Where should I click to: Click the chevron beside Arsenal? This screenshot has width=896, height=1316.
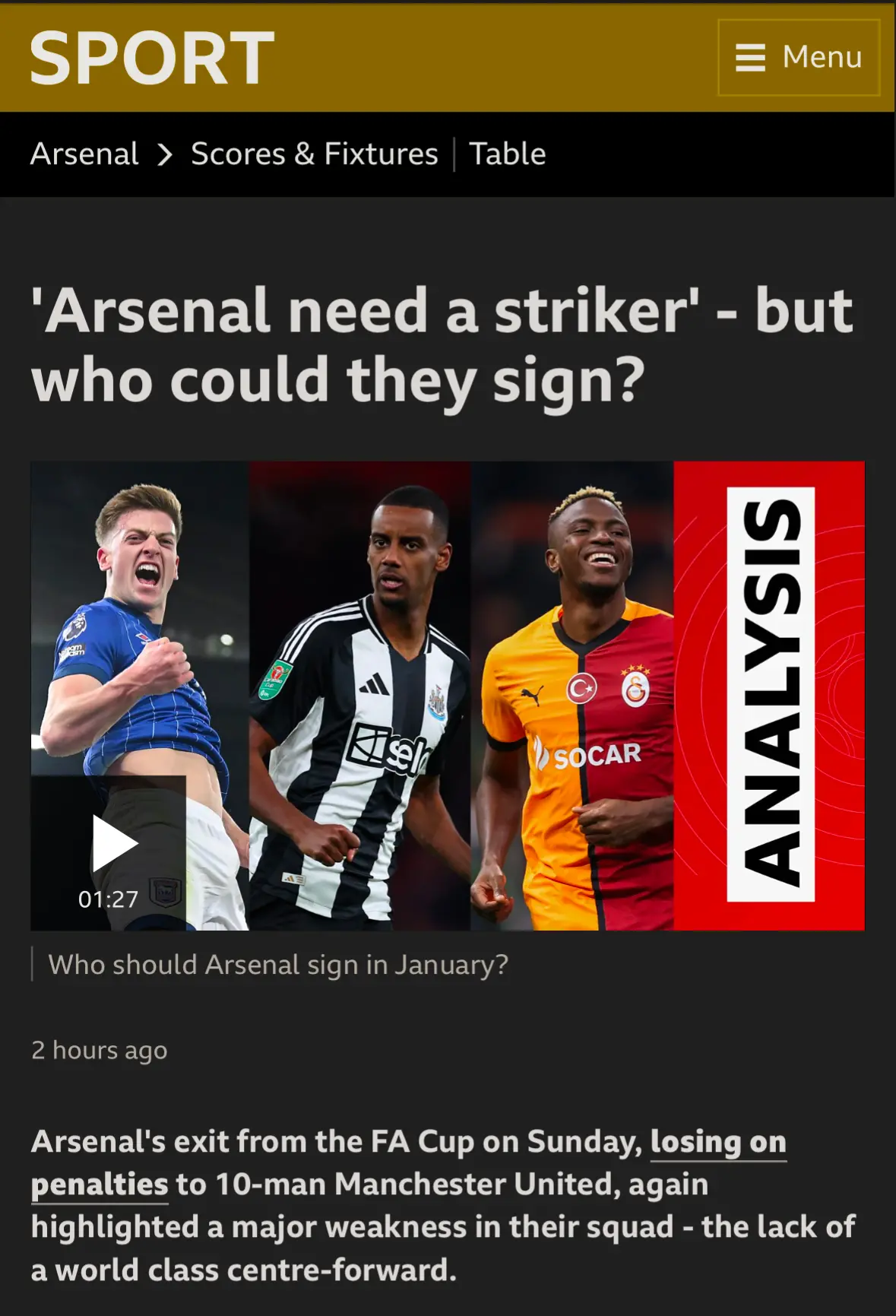pyautogui.click(x=165, y=154)
